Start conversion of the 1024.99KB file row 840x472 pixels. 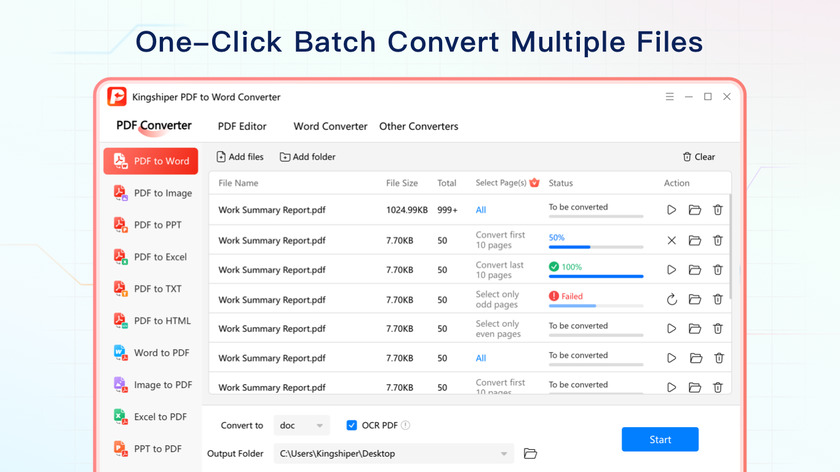pyautogui.click(x=671, y=210)
